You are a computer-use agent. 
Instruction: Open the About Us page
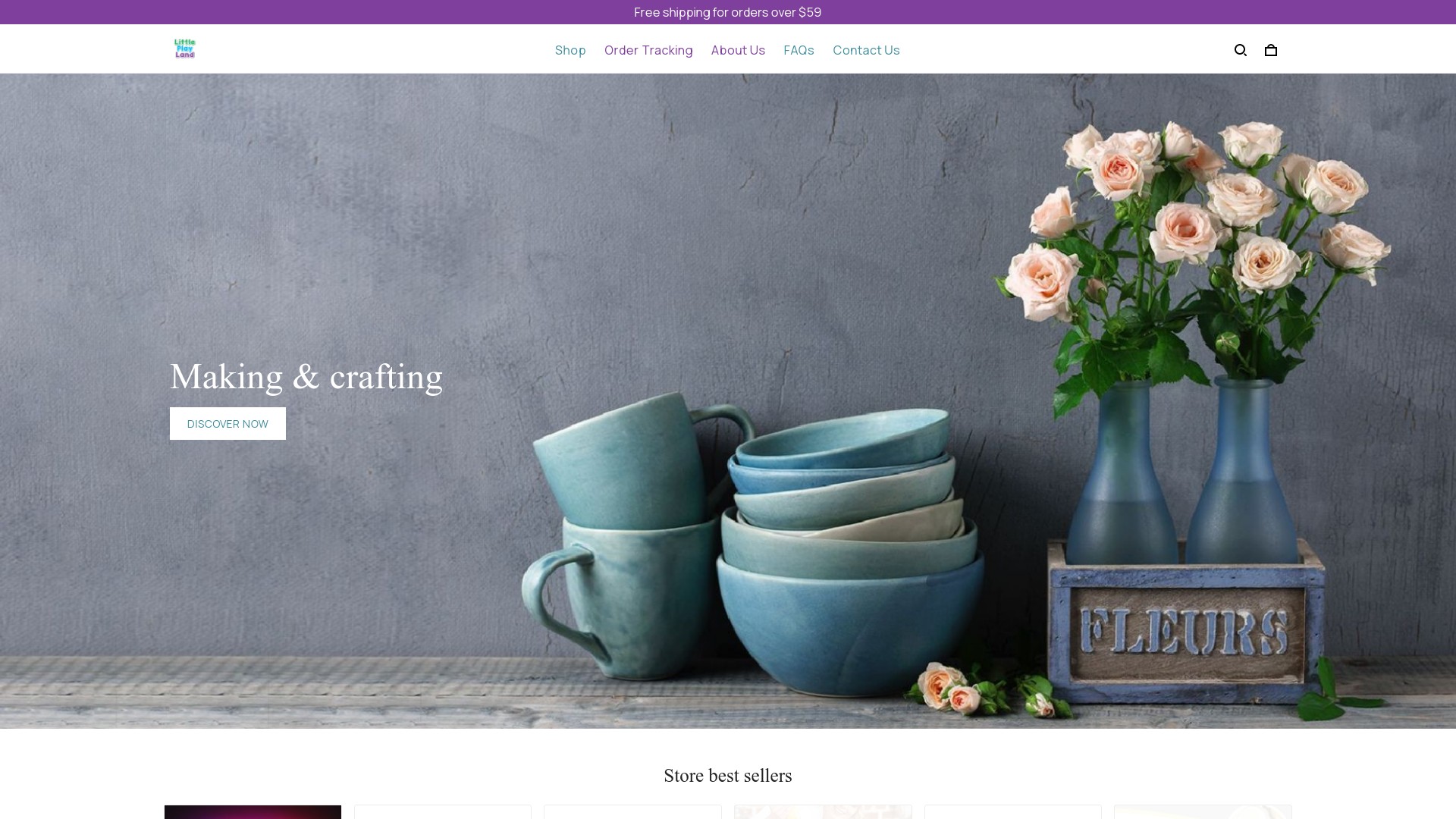tap(738, 50)
